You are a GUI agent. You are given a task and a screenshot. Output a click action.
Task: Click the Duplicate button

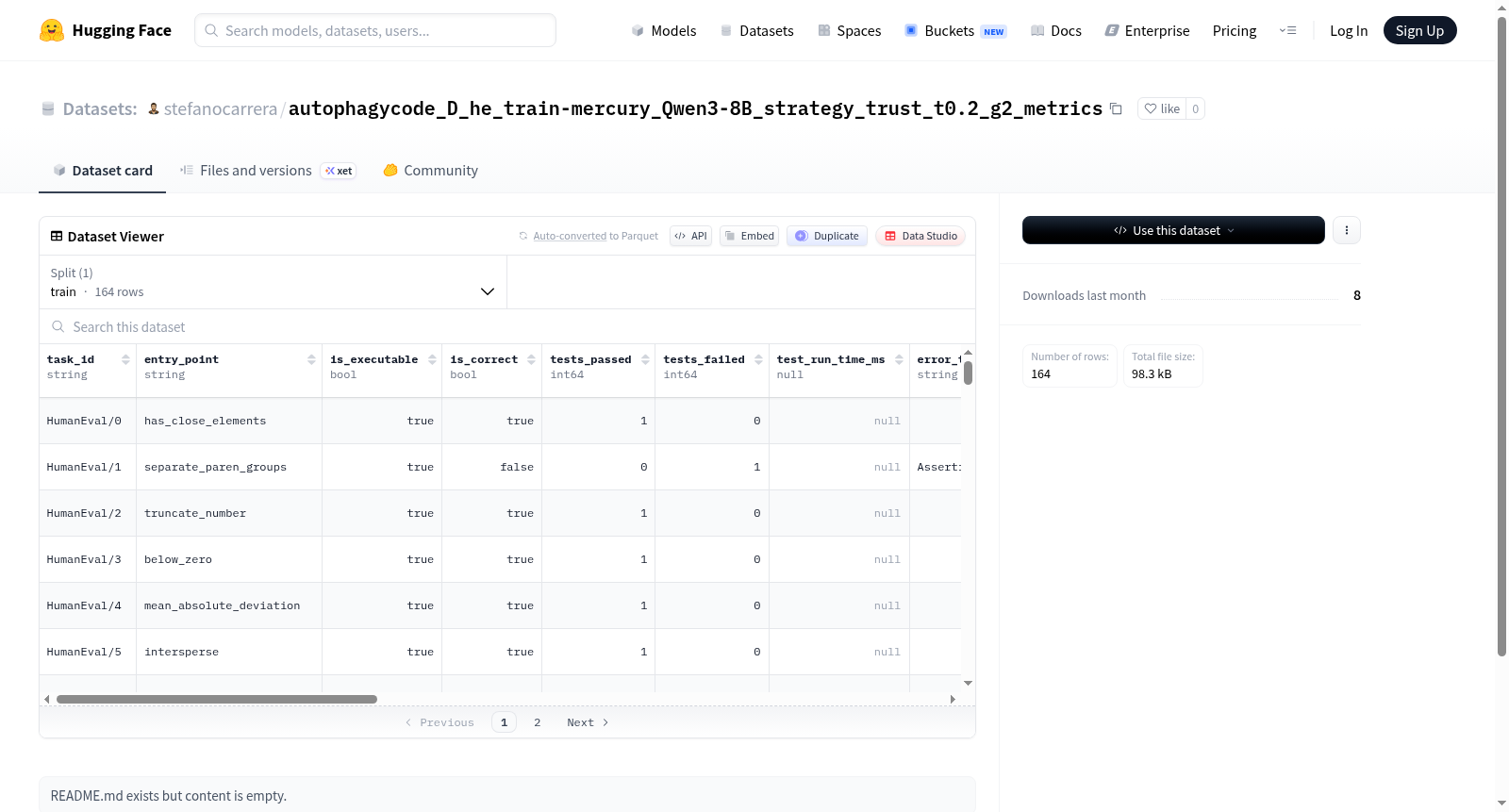pos(827,236)
